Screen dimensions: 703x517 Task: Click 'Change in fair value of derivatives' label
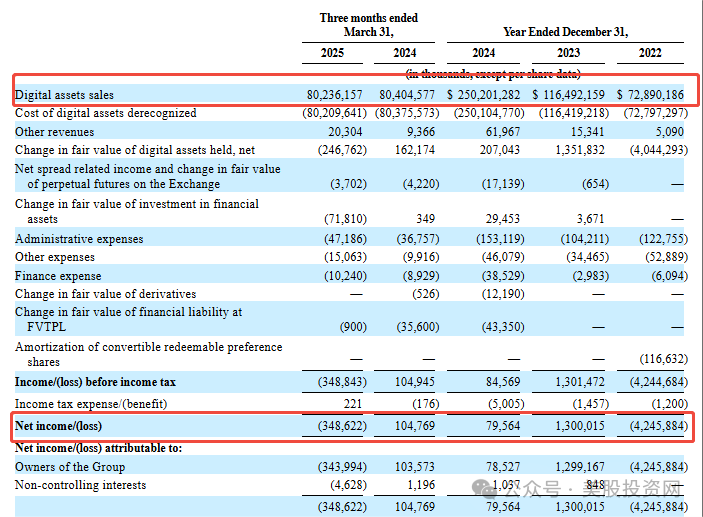pyautogui.click(x=106, y=294)
